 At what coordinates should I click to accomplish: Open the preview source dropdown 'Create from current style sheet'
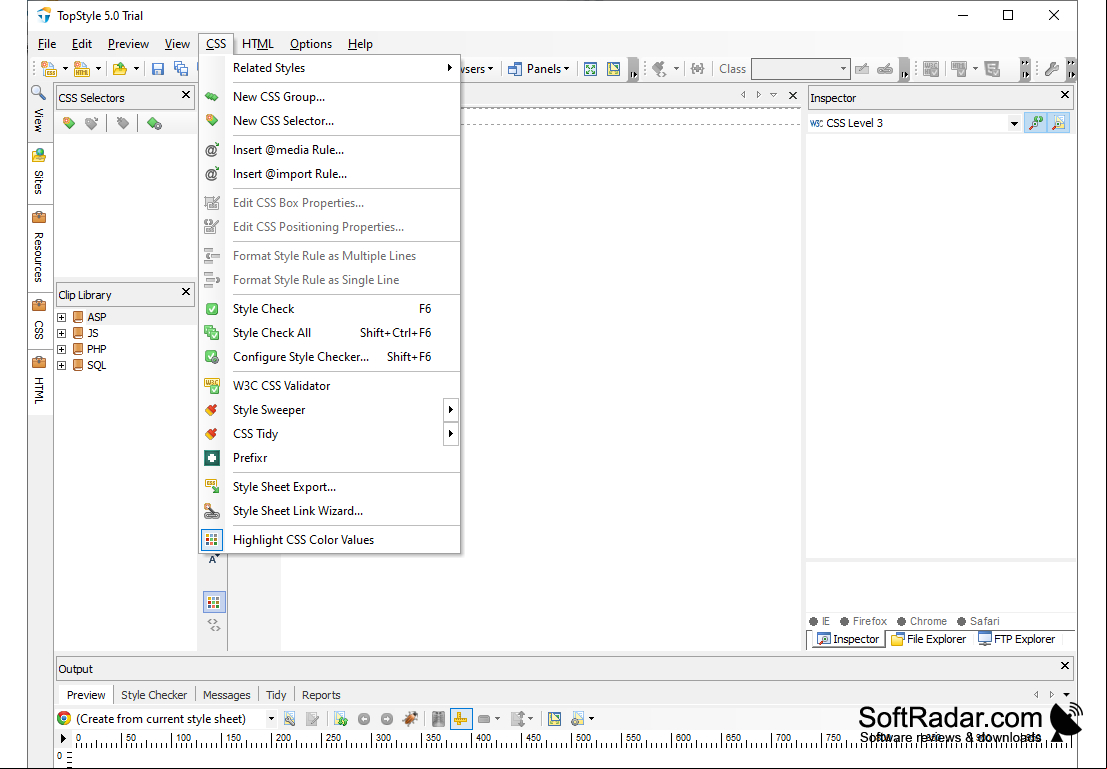tap(270, 719)
